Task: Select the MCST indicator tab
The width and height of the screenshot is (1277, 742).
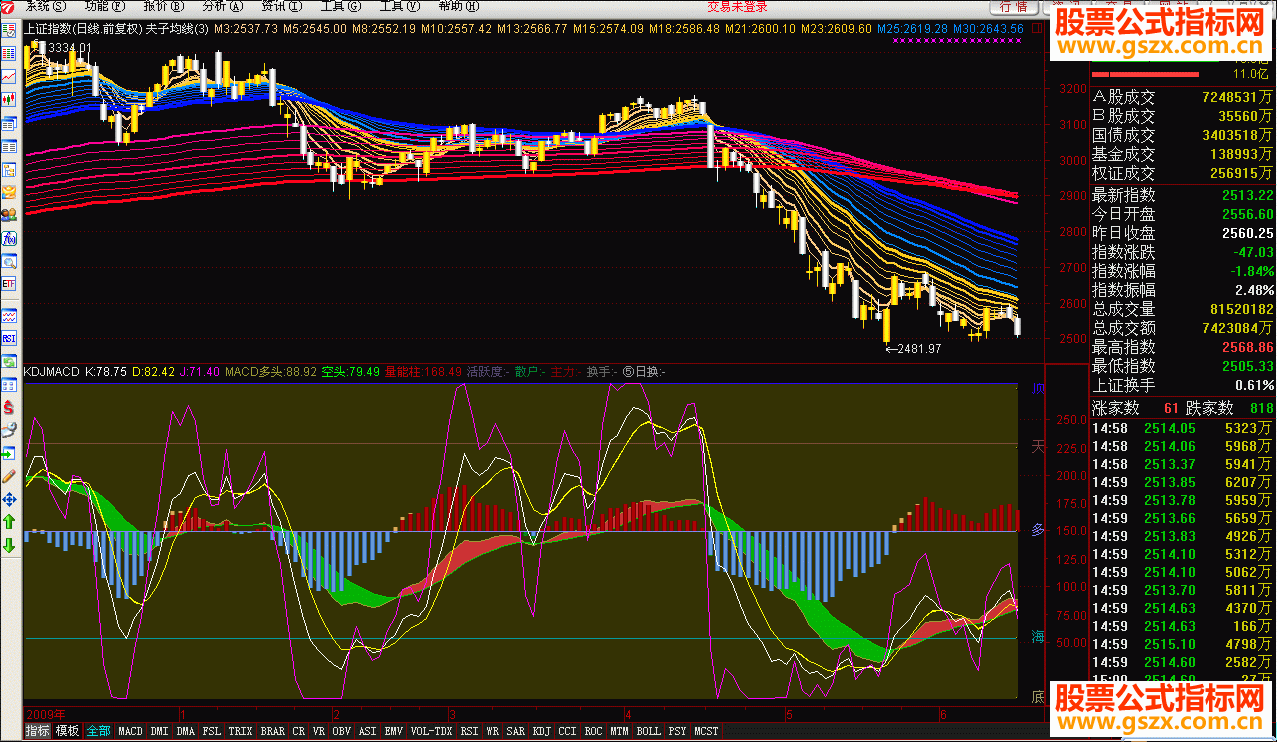Action: click(707, 731)
